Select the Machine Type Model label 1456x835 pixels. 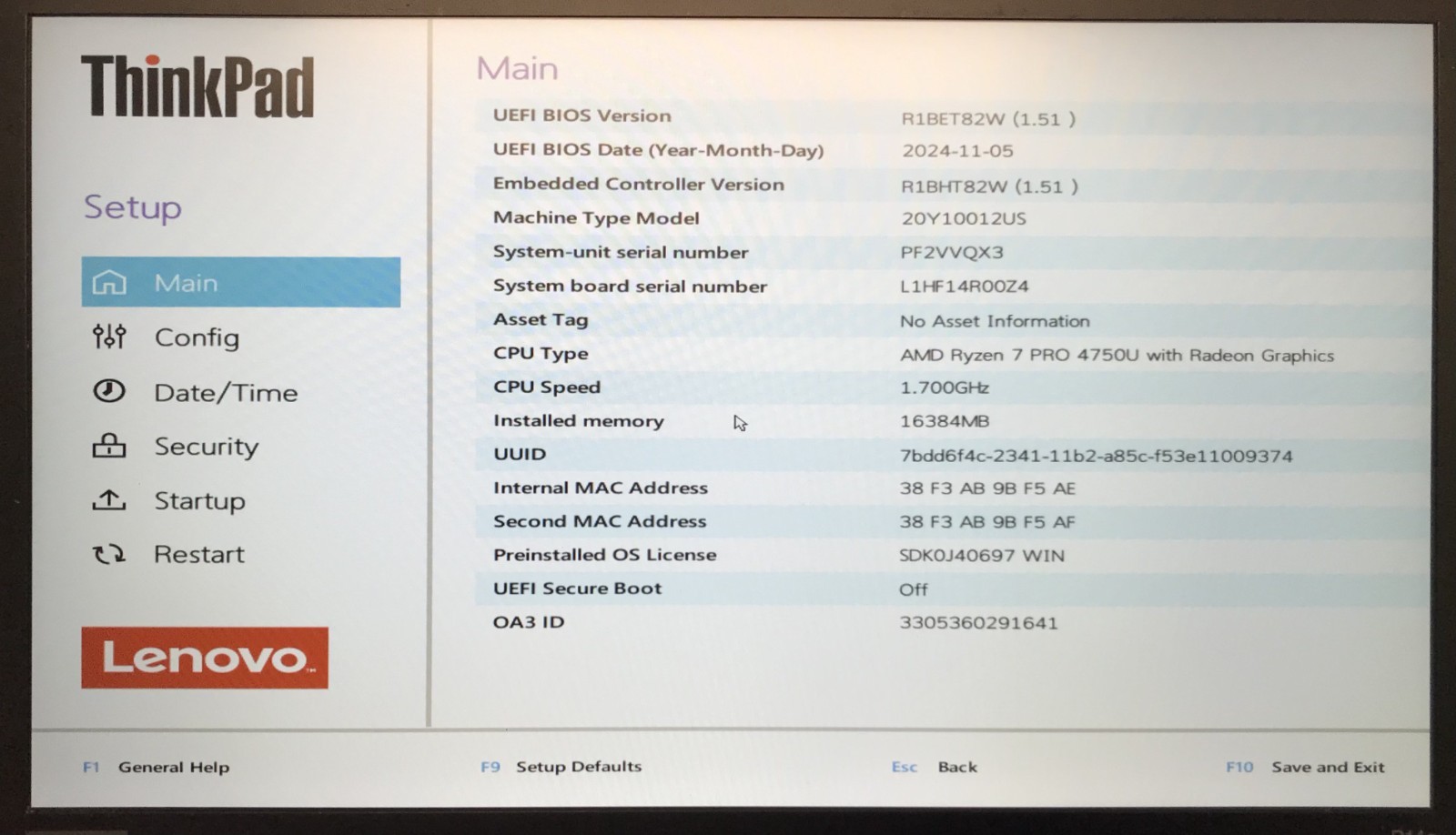[596, 218]
